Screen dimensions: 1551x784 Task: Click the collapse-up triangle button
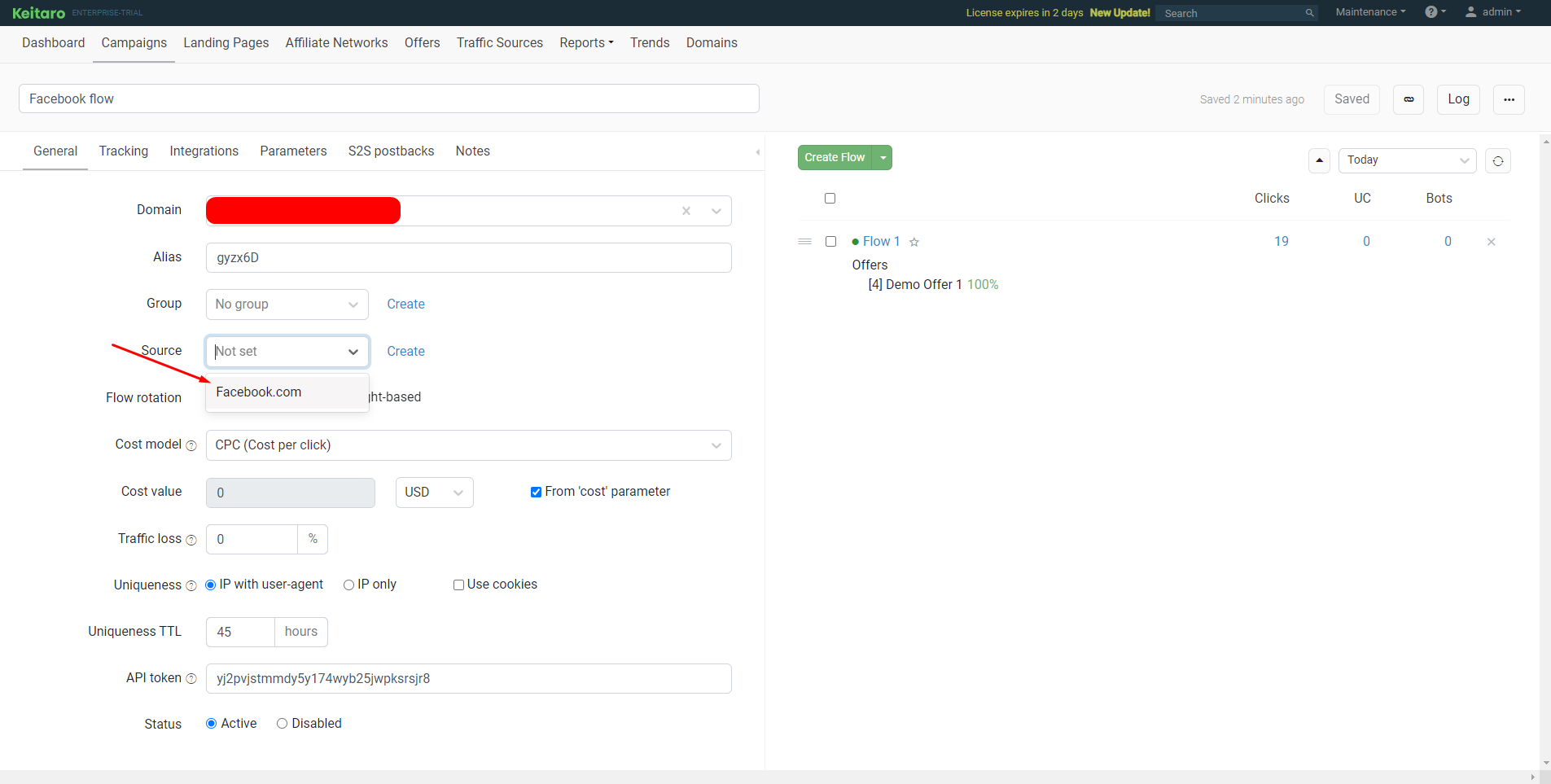click(1319, 160)
